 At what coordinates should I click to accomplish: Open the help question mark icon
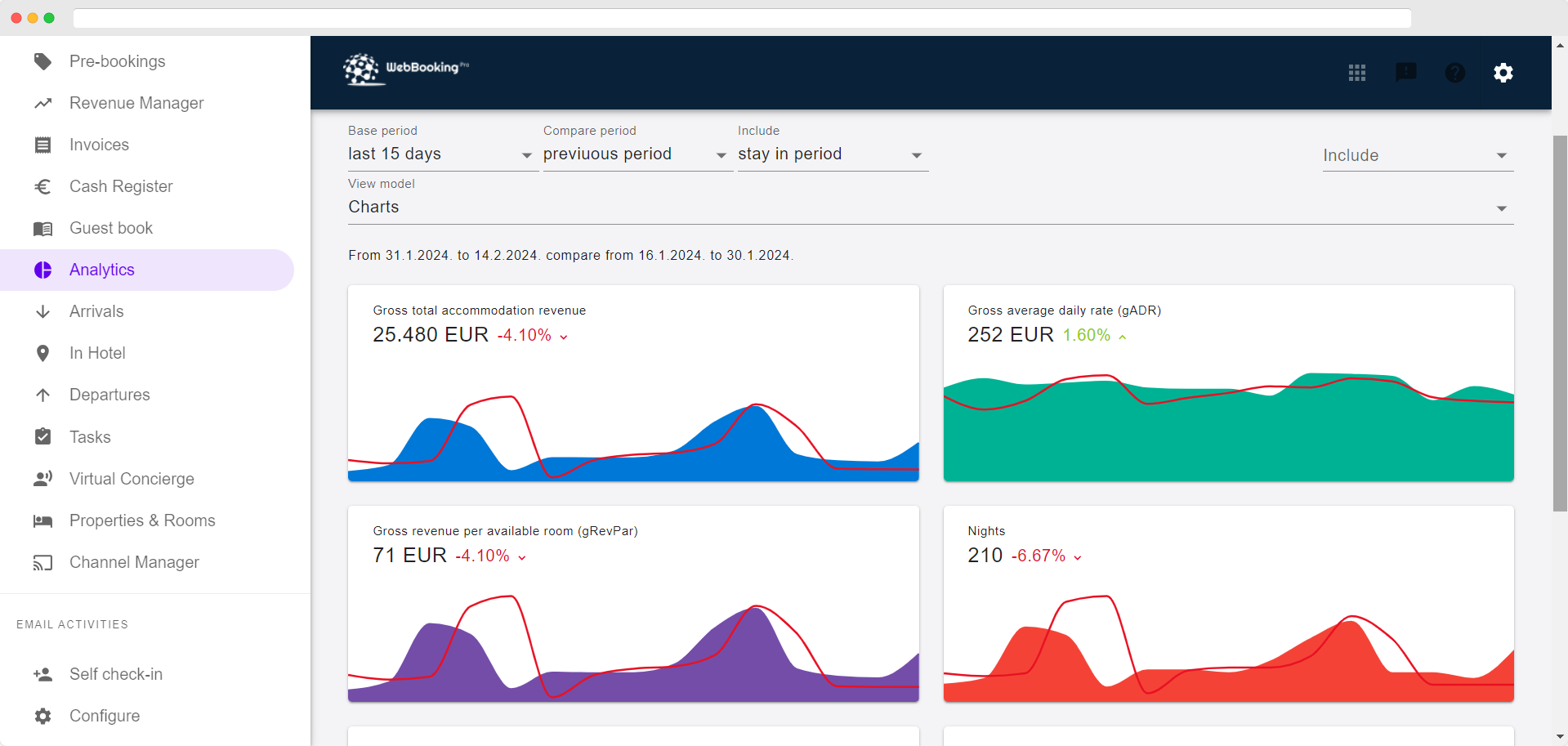(1454, 73)
